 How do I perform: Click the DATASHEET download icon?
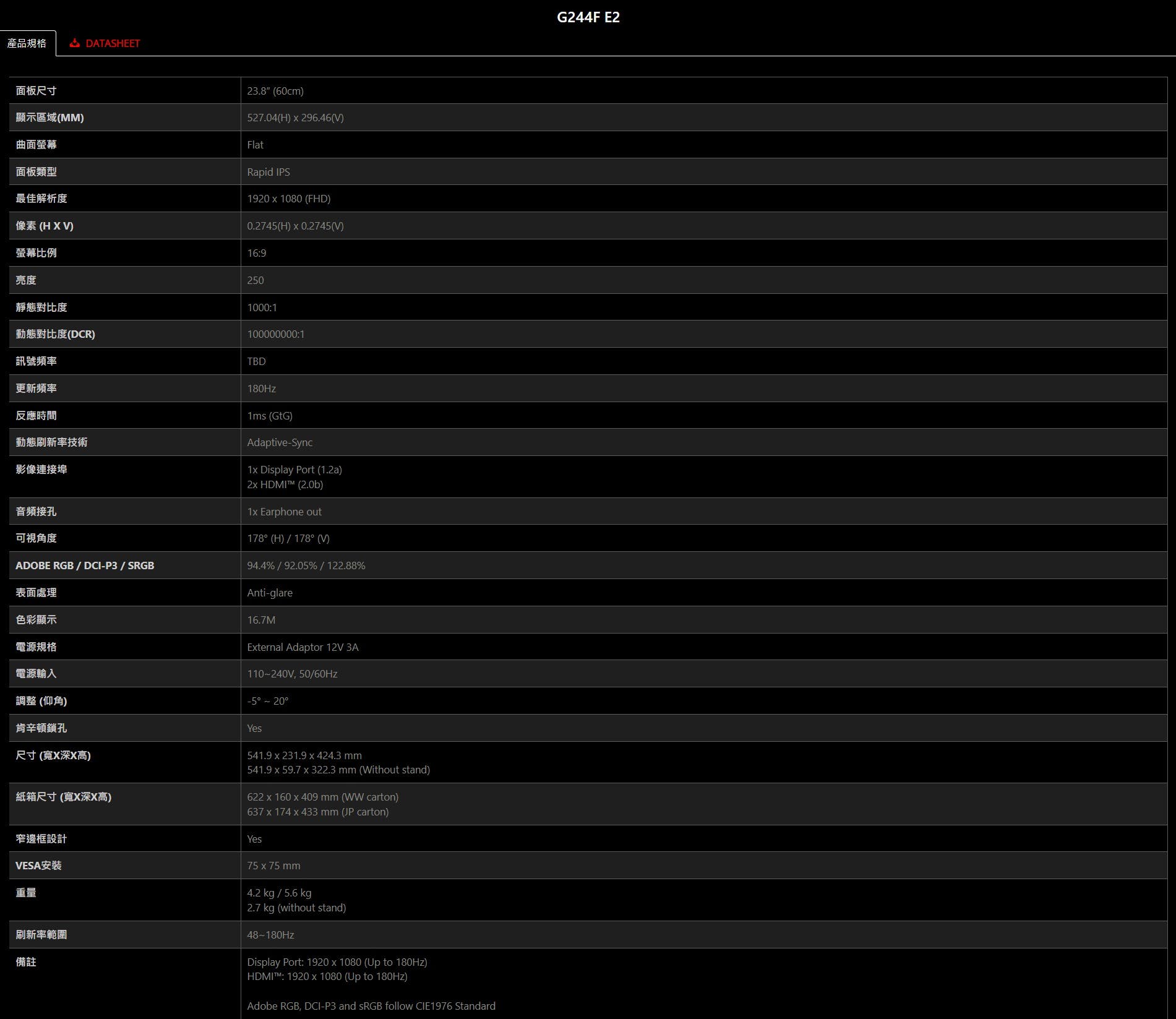pyautogui.click(x=75, y=43)
